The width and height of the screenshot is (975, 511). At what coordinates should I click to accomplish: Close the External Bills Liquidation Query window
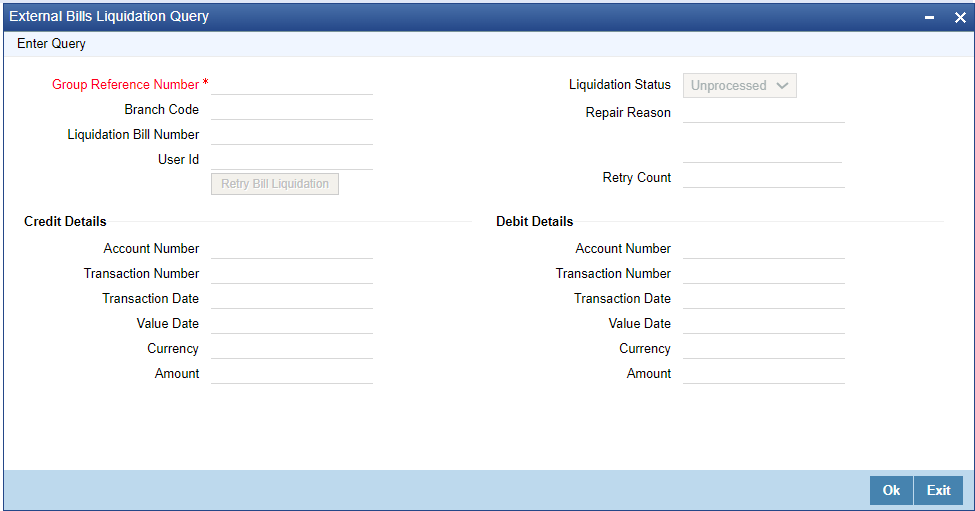[960, 17]
